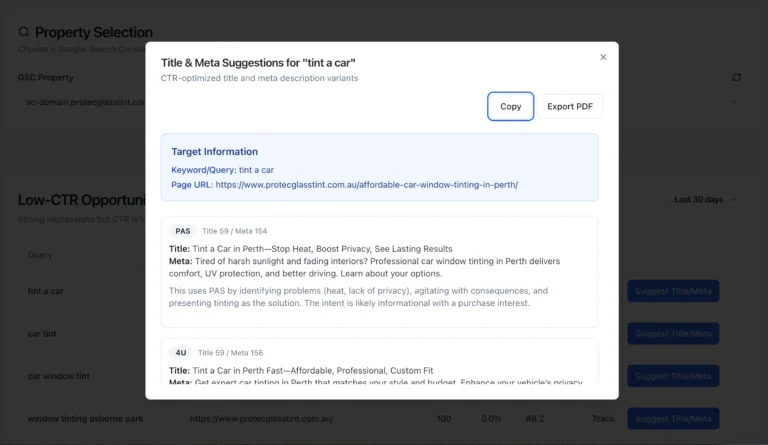Close the Title & Meta Suggestions dialog
Screen dimensions: 768x445
[x=603, y=57]
